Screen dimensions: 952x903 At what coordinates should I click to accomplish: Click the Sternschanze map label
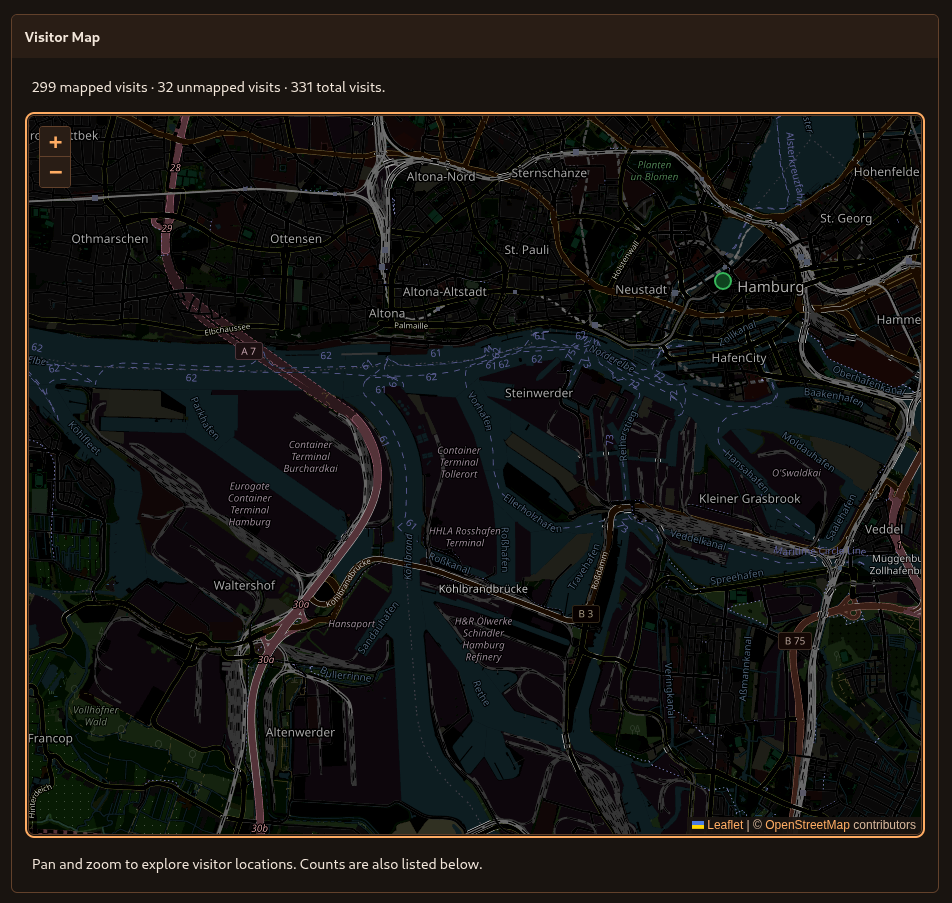(x=549, y=173)
